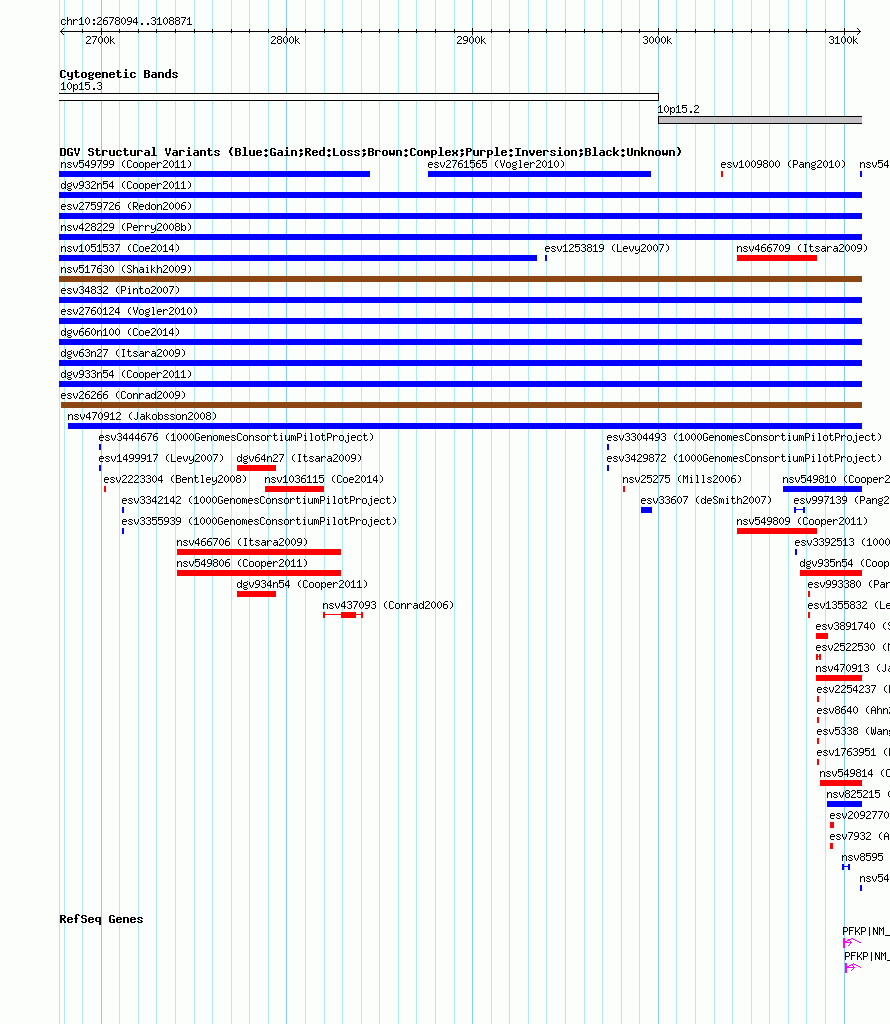Select nsv428229 (Perry2008b) variant
This screenshot has height=1024, width=890.
(126, 227)
